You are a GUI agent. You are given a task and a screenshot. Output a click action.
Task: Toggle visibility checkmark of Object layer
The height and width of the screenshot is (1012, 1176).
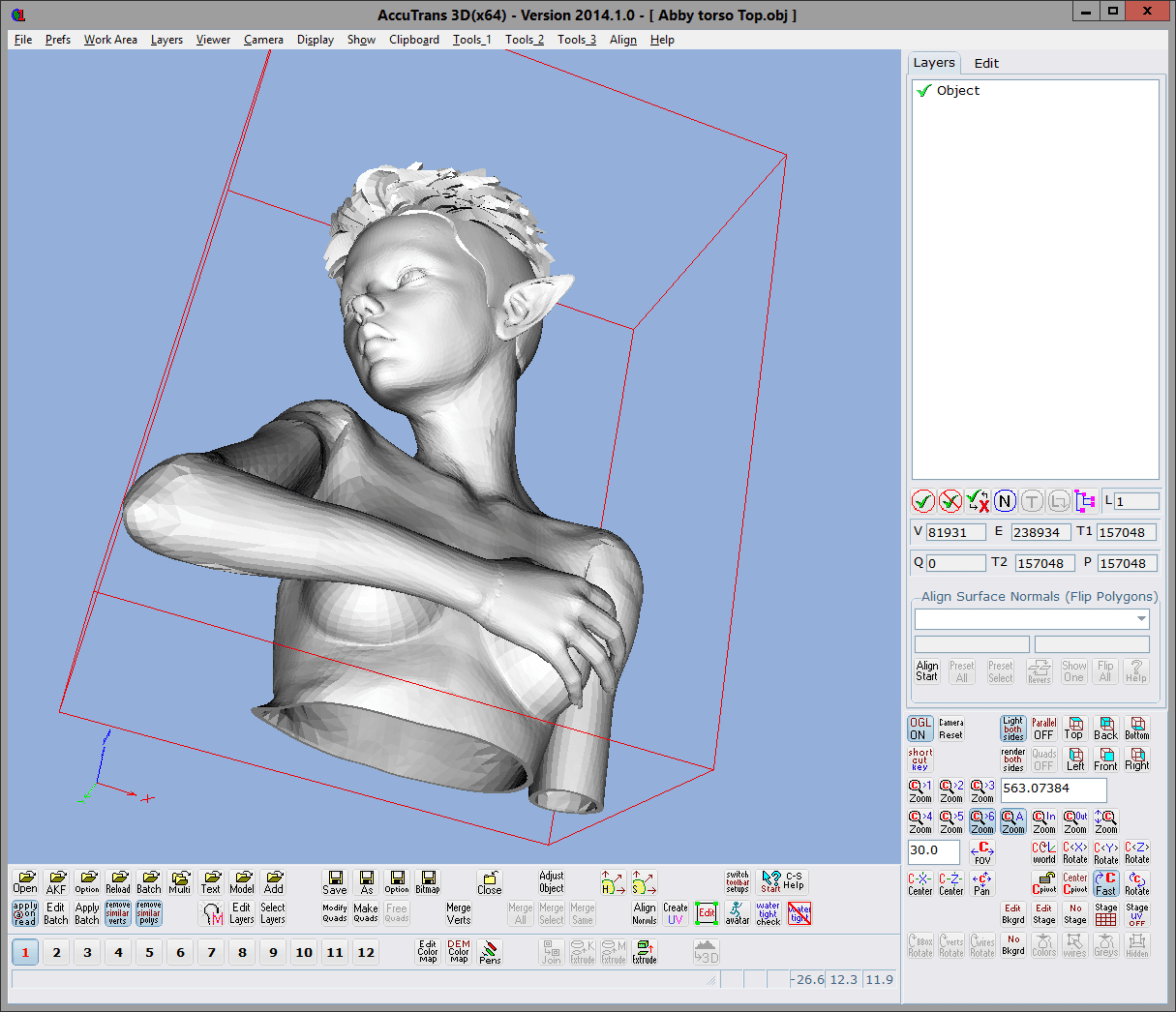click(x=924, y=91)
